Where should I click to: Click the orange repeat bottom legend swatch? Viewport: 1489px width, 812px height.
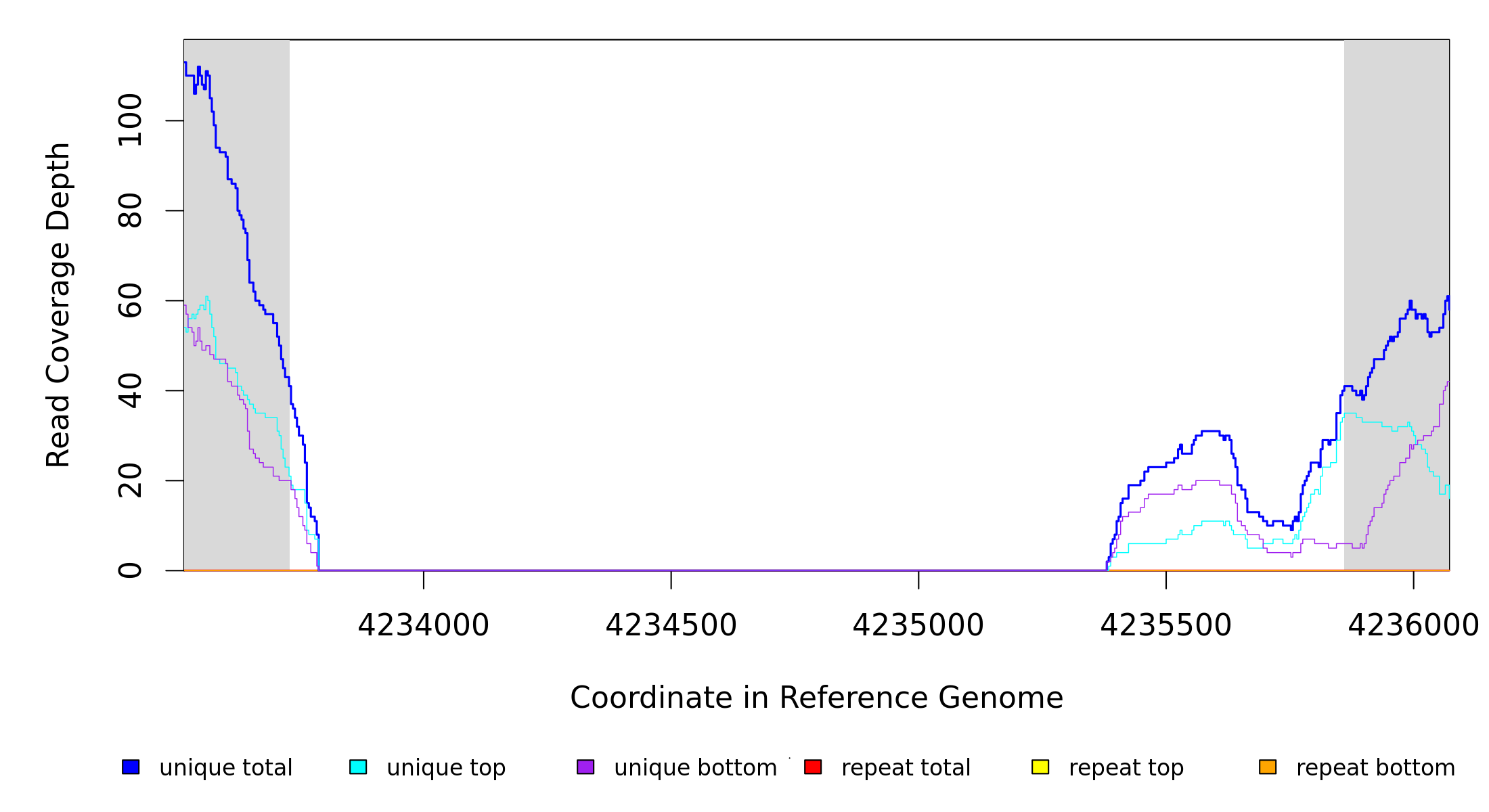click(1268, 767)
